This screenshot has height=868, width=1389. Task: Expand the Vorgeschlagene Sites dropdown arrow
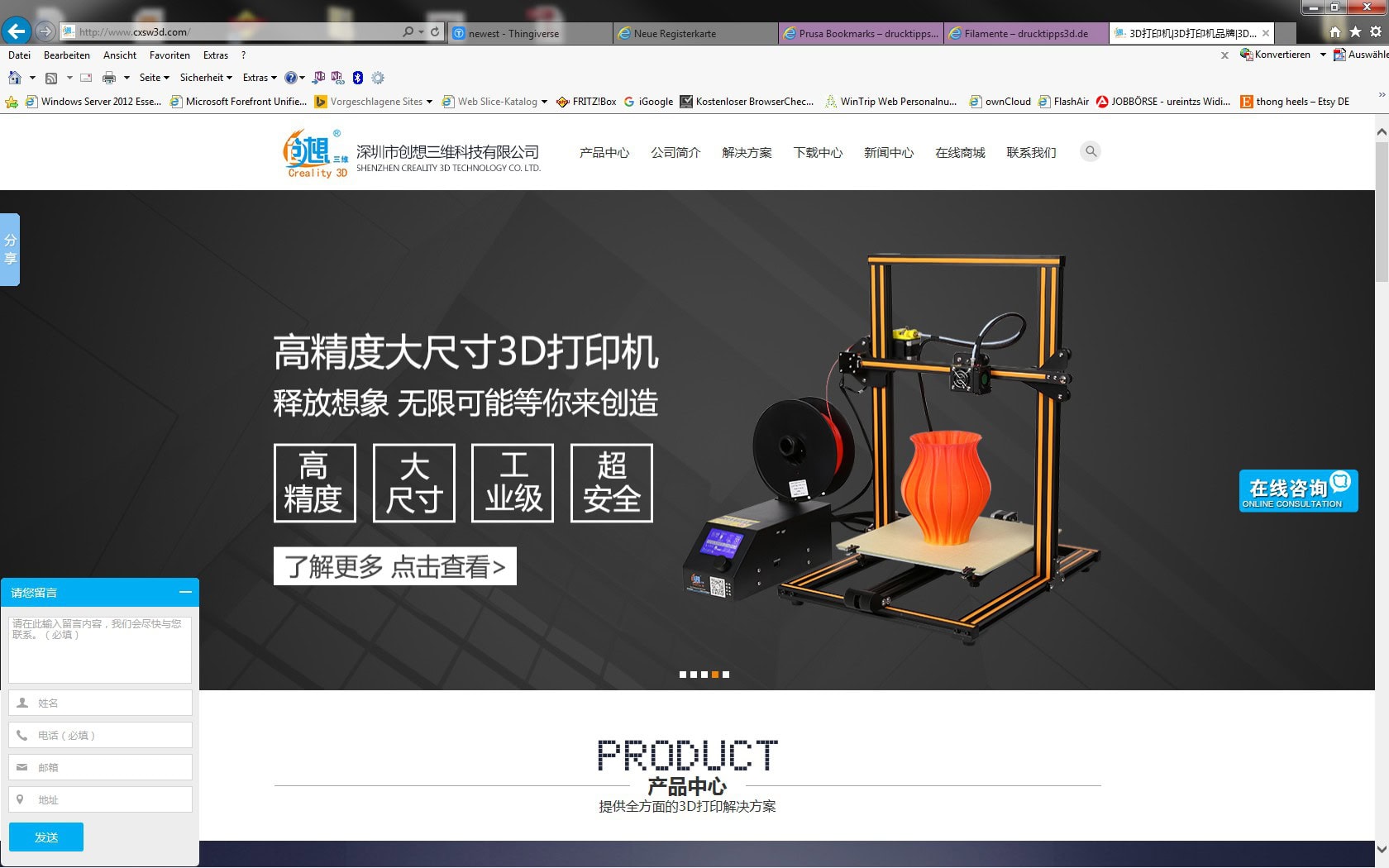[429, 102]
